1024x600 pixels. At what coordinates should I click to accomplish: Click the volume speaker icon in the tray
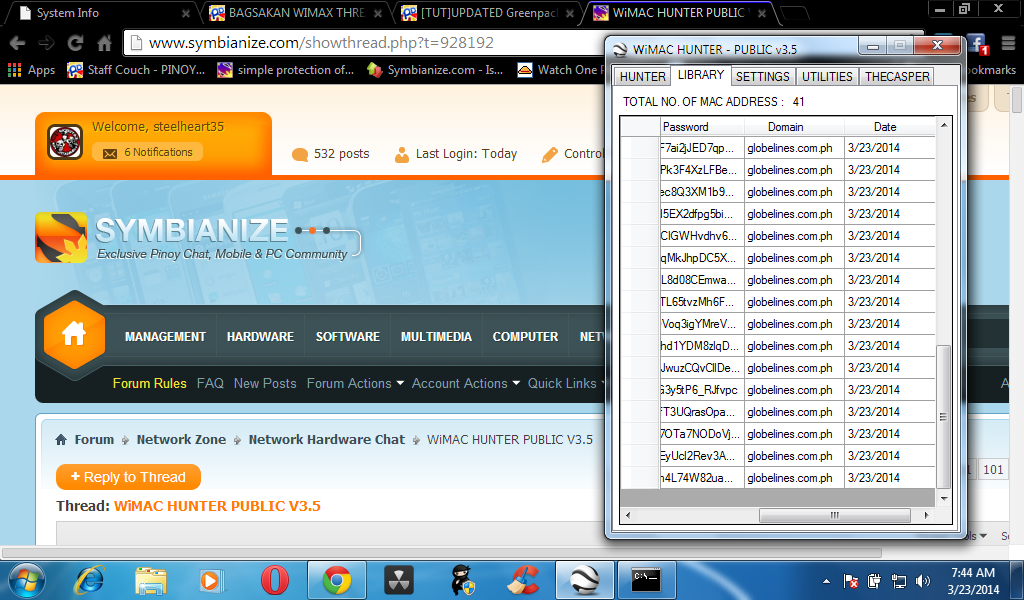coord(923,581)
